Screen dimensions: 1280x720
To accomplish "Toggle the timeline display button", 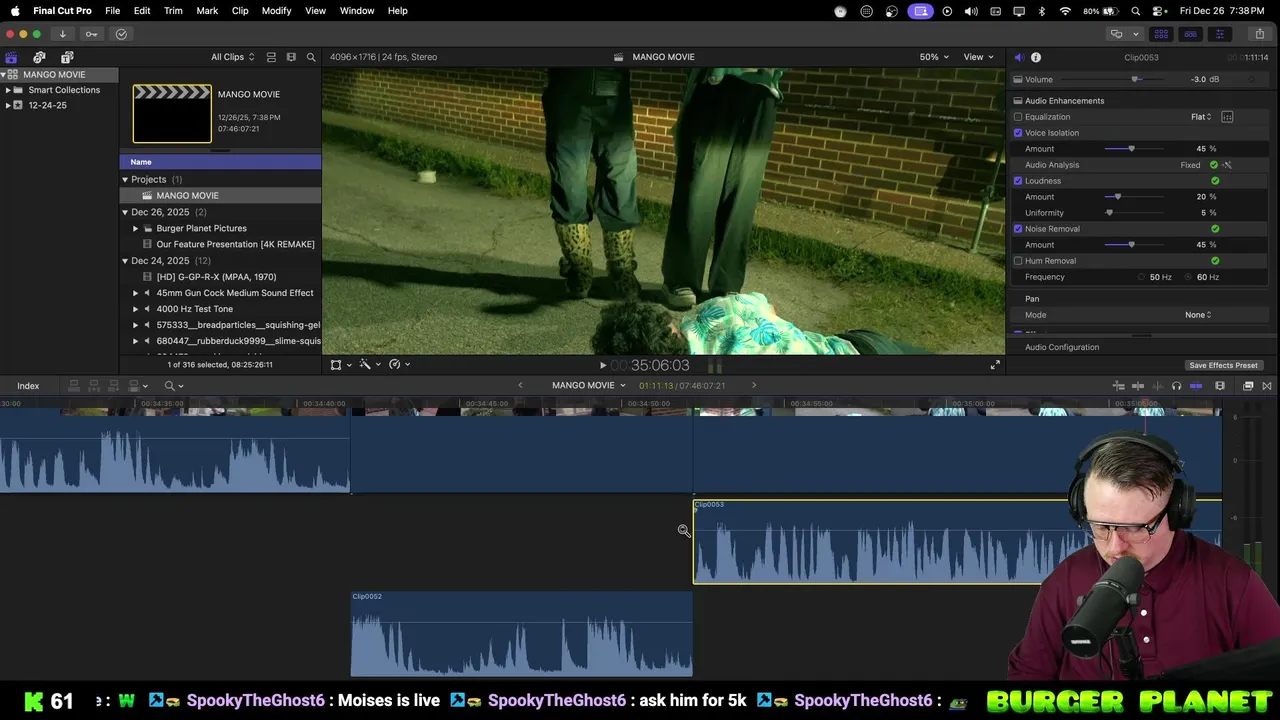I will (1190, 34).
